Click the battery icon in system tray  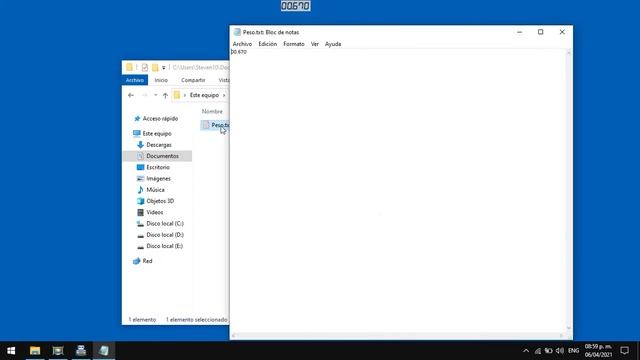pos(549,351)
